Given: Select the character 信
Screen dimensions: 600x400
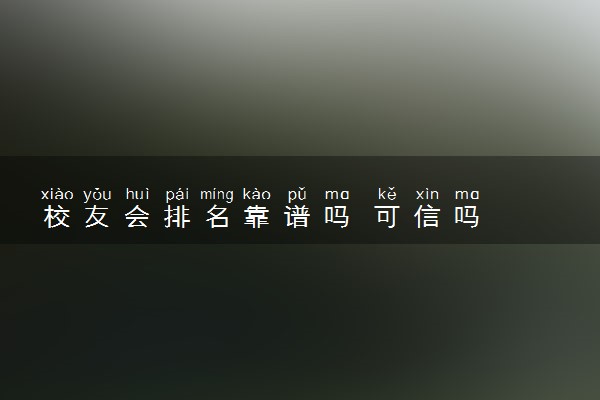Looking at the screenshot, I should pos(427,217).
